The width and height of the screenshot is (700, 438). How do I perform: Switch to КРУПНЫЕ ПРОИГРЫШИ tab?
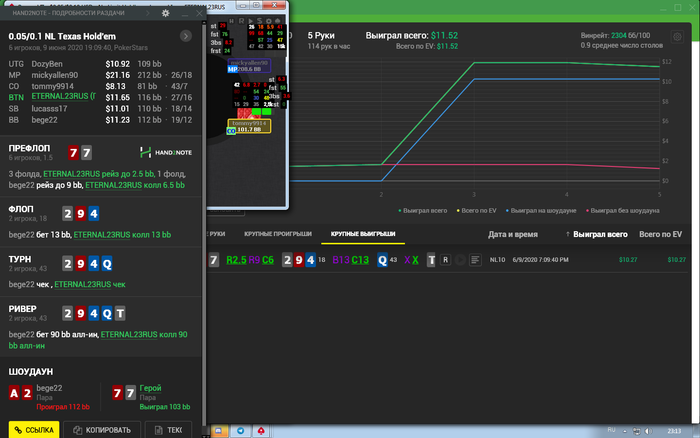[x=278, y=234]
